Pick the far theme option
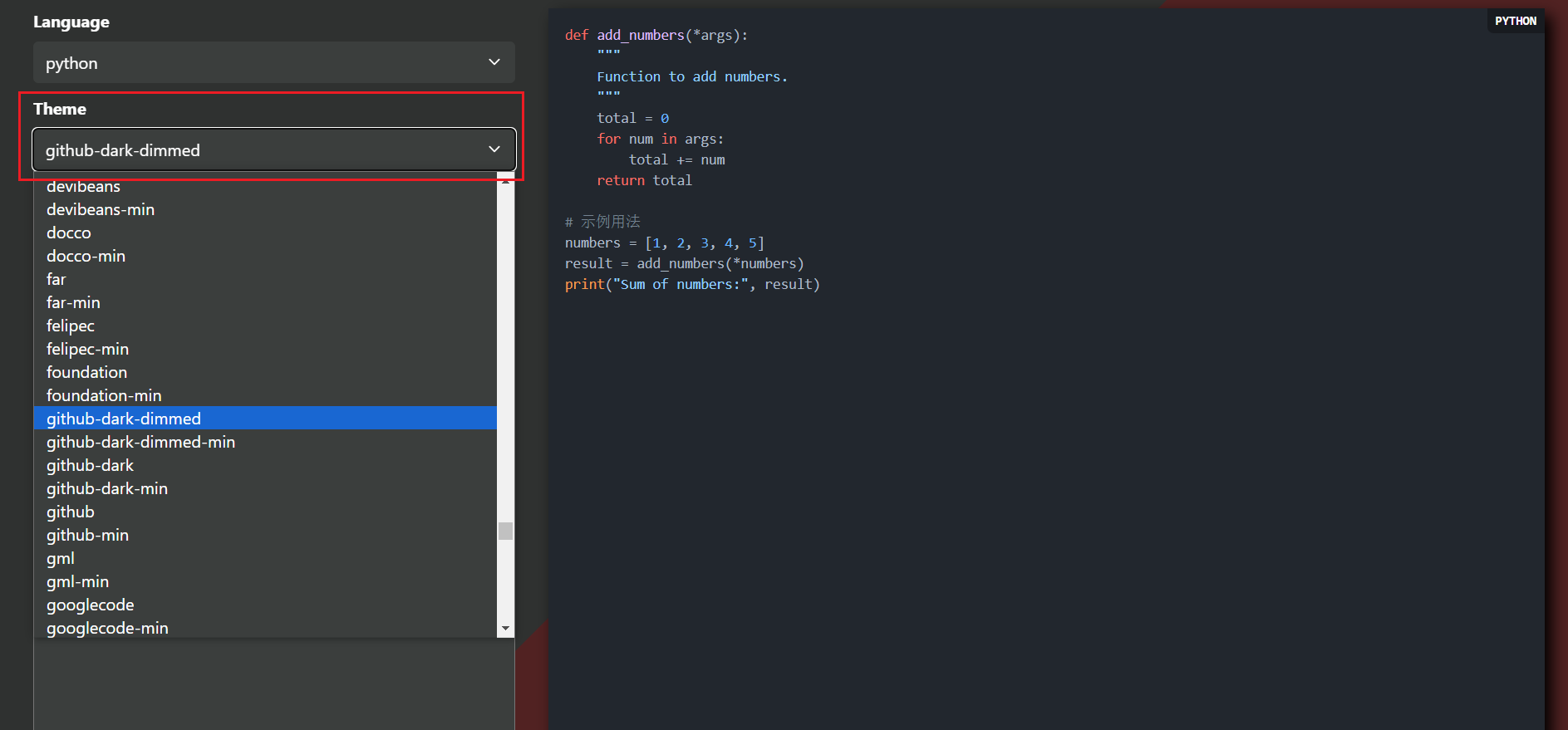The height and width of the screenshot is (730, 1568). pyautogui.click(x=57, y=280)
